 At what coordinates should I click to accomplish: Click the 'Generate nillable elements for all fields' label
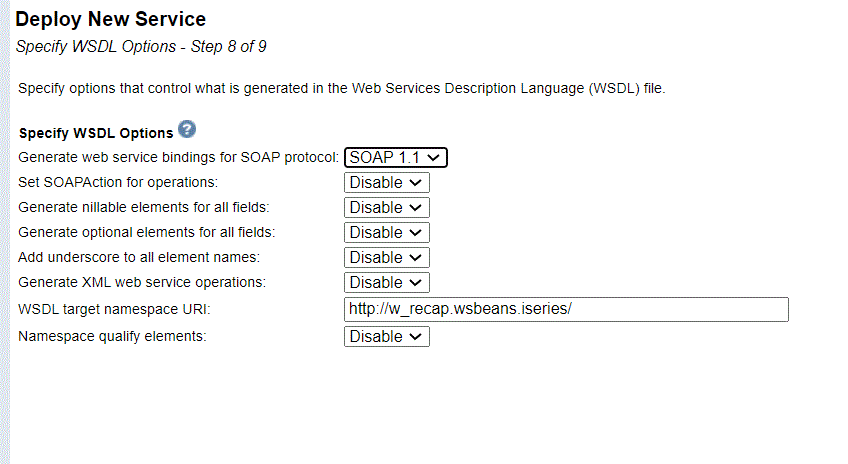click(144, 207)
